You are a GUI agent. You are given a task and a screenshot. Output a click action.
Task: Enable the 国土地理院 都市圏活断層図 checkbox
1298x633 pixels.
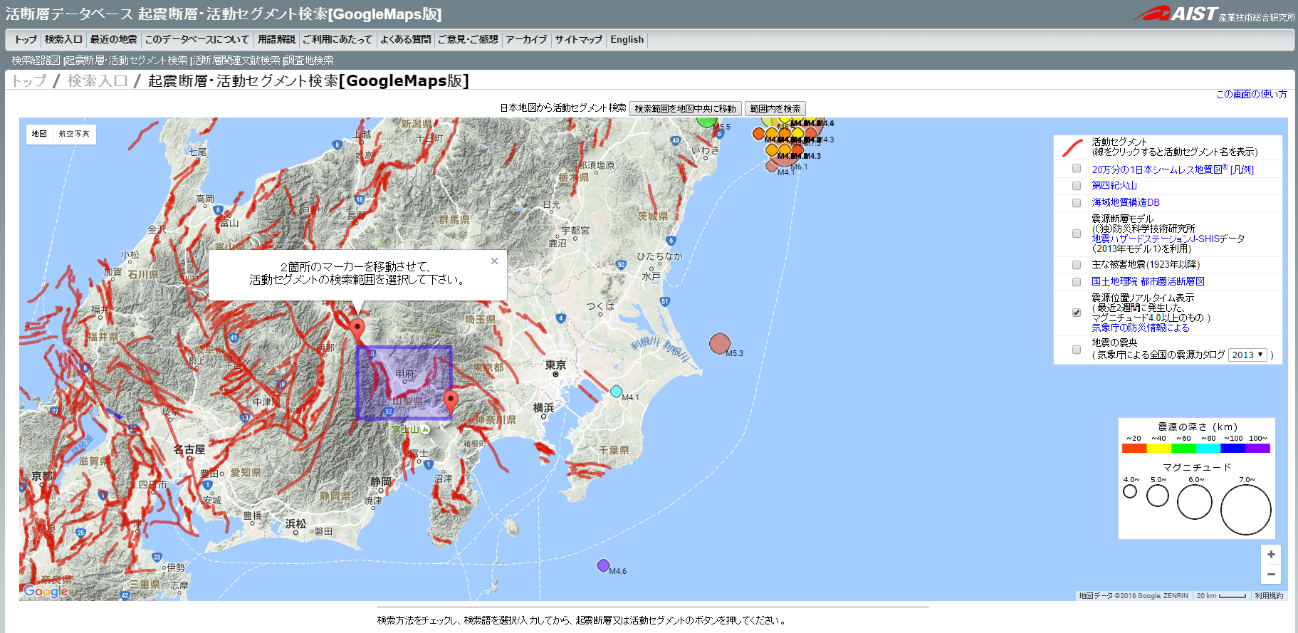coord(1077,281)
